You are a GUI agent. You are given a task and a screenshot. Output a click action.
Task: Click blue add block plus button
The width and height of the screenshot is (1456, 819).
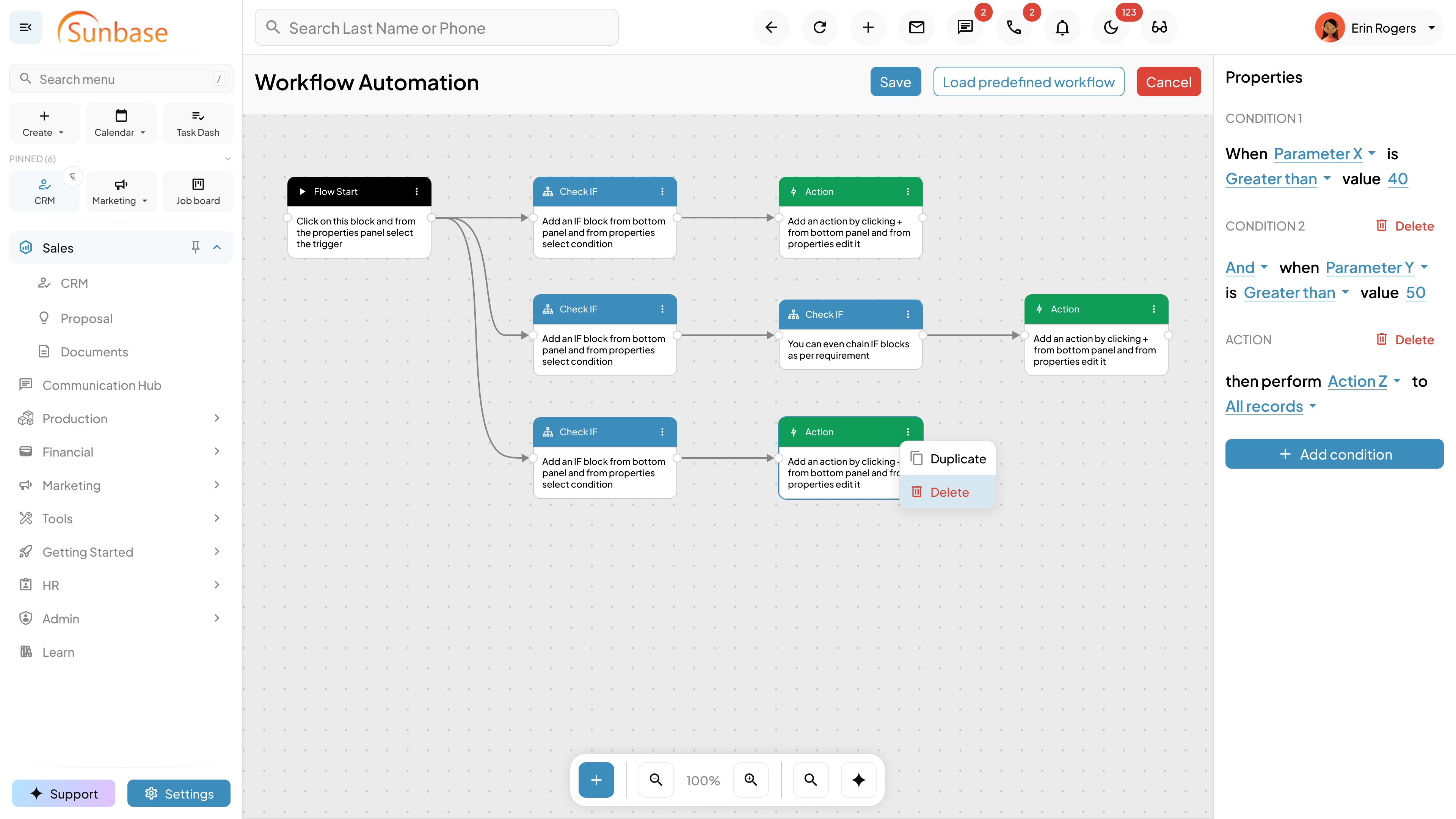point(596,780)
